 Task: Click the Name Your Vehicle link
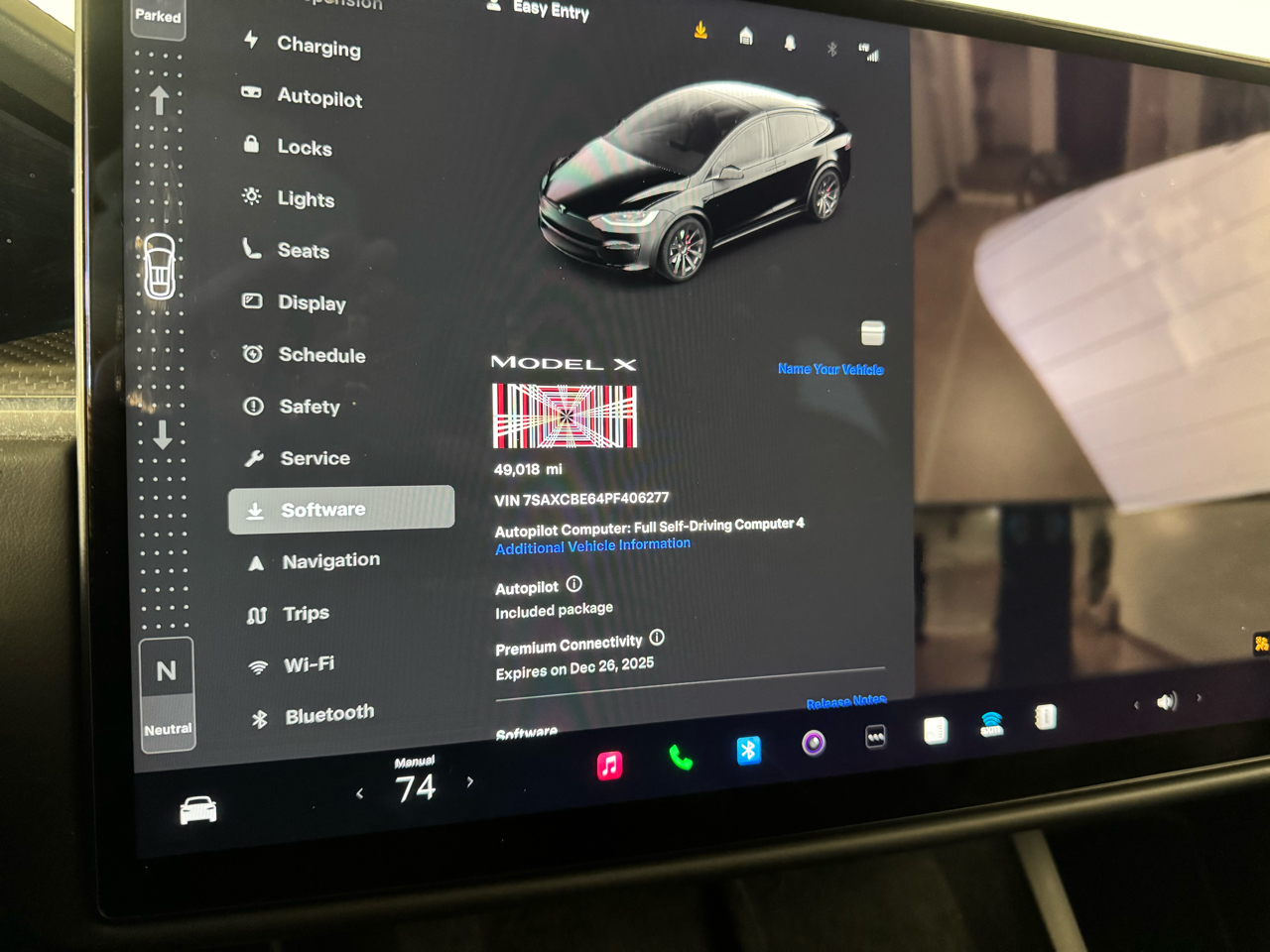click(x=830, y=369)
